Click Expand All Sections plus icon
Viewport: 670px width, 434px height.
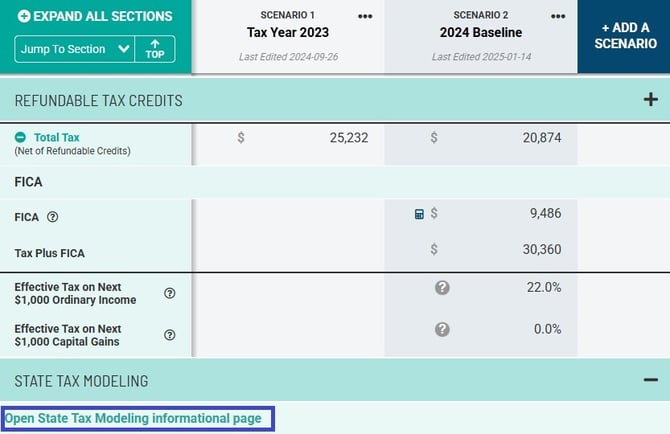[x=24, y=16]
